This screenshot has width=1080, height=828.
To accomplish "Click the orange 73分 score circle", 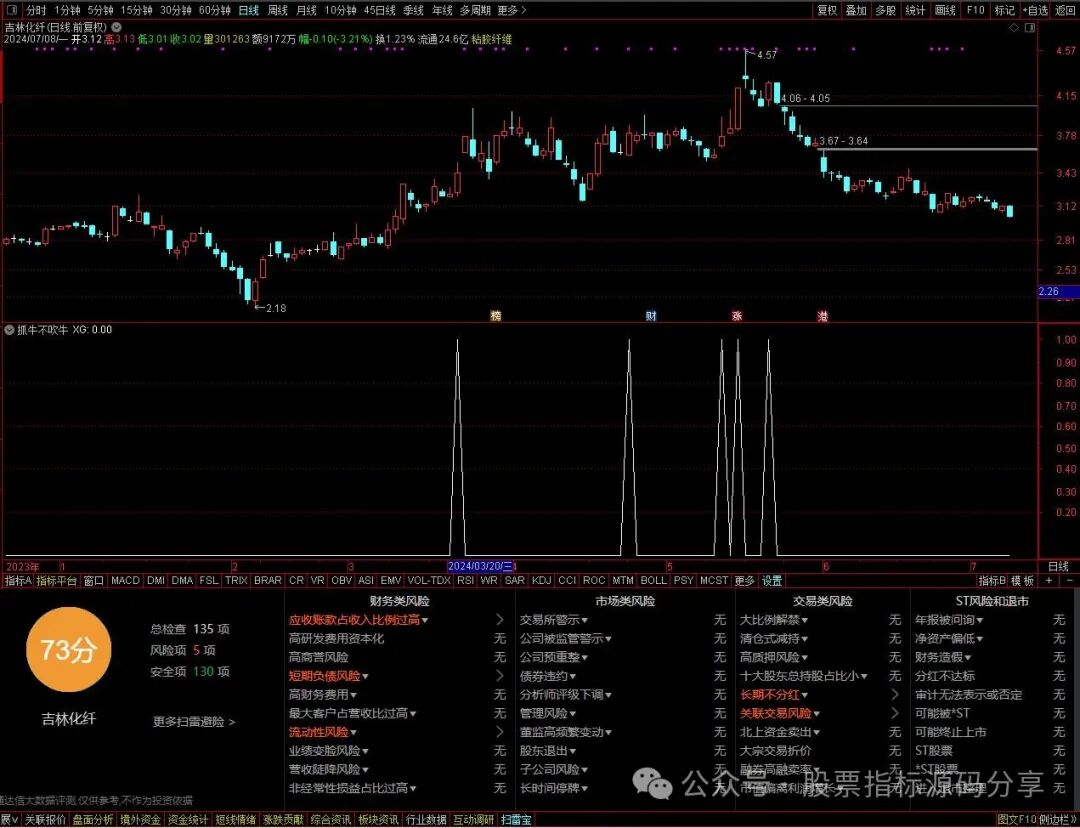I will click(68, 650).
